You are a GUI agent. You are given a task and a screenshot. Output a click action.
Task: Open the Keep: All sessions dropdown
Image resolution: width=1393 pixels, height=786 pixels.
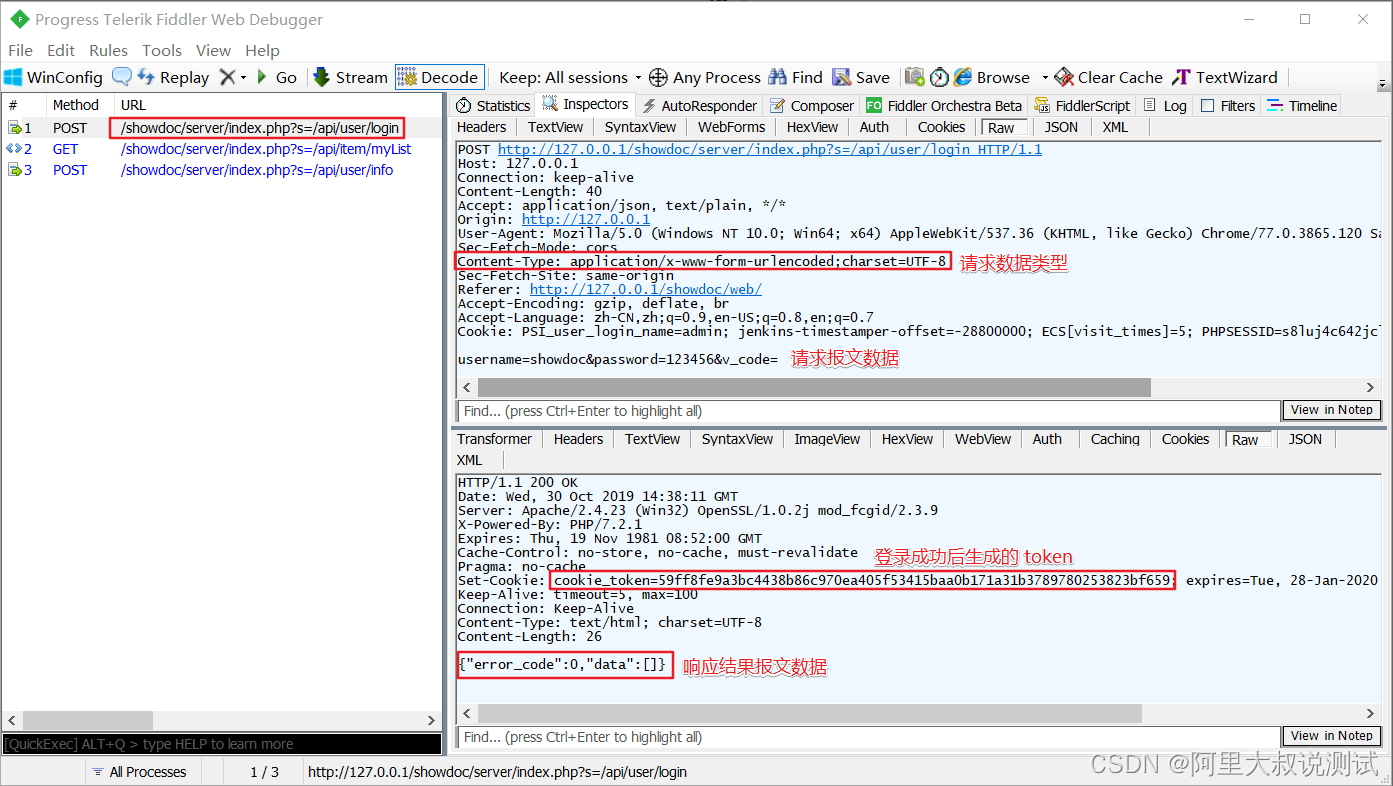click(570, 77)
